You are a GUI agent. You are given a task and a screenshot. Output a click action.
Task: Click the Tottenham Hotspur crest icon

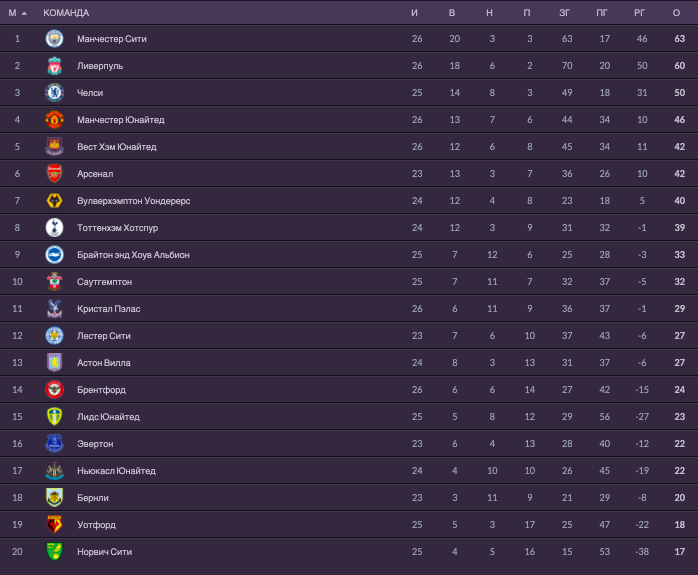[54, 228]
